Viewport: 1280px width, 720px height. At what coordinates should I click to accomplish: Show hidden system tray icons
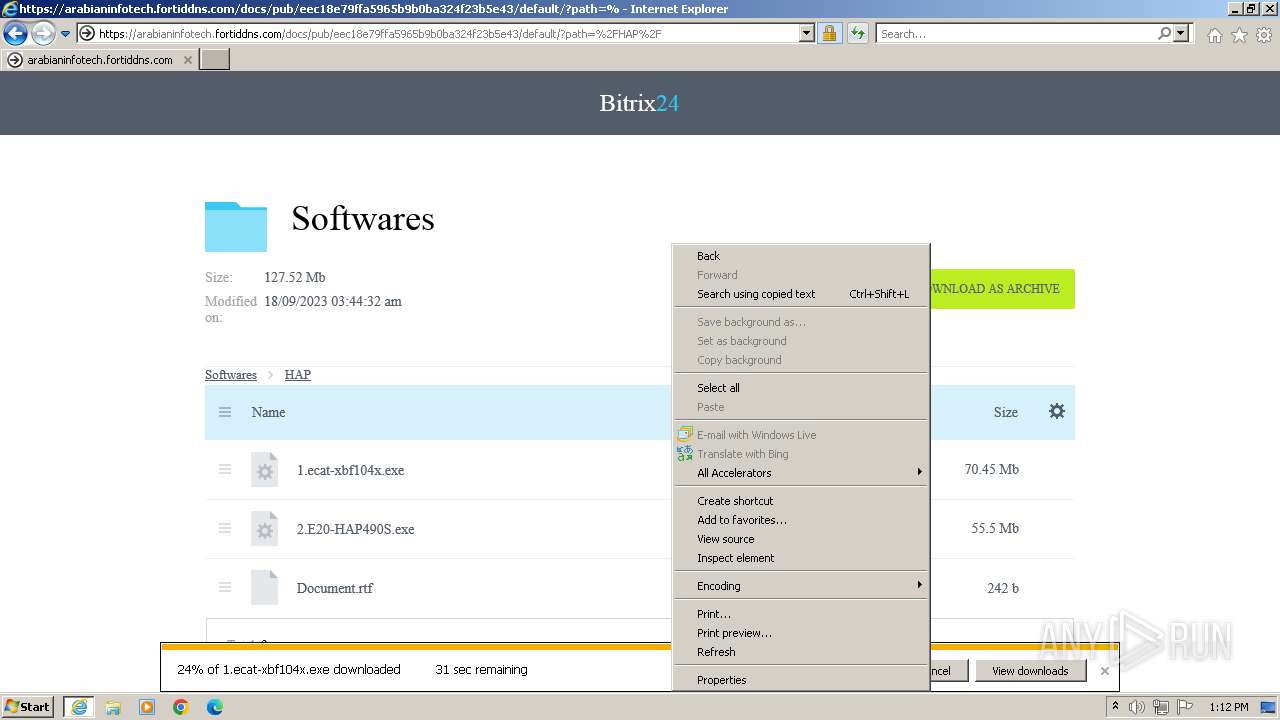[1115, 707]
